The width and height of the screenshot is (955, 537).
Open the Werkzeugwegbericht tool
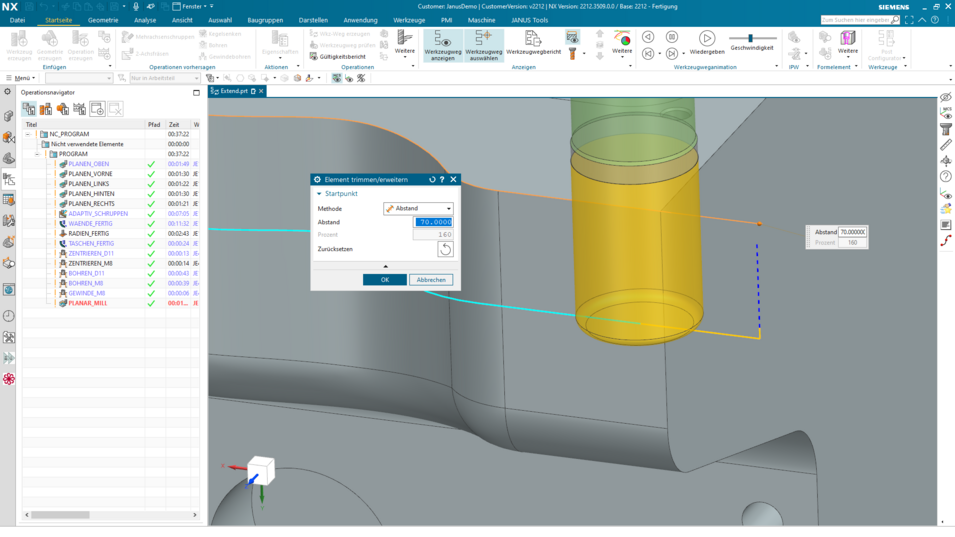pos(534,44)
